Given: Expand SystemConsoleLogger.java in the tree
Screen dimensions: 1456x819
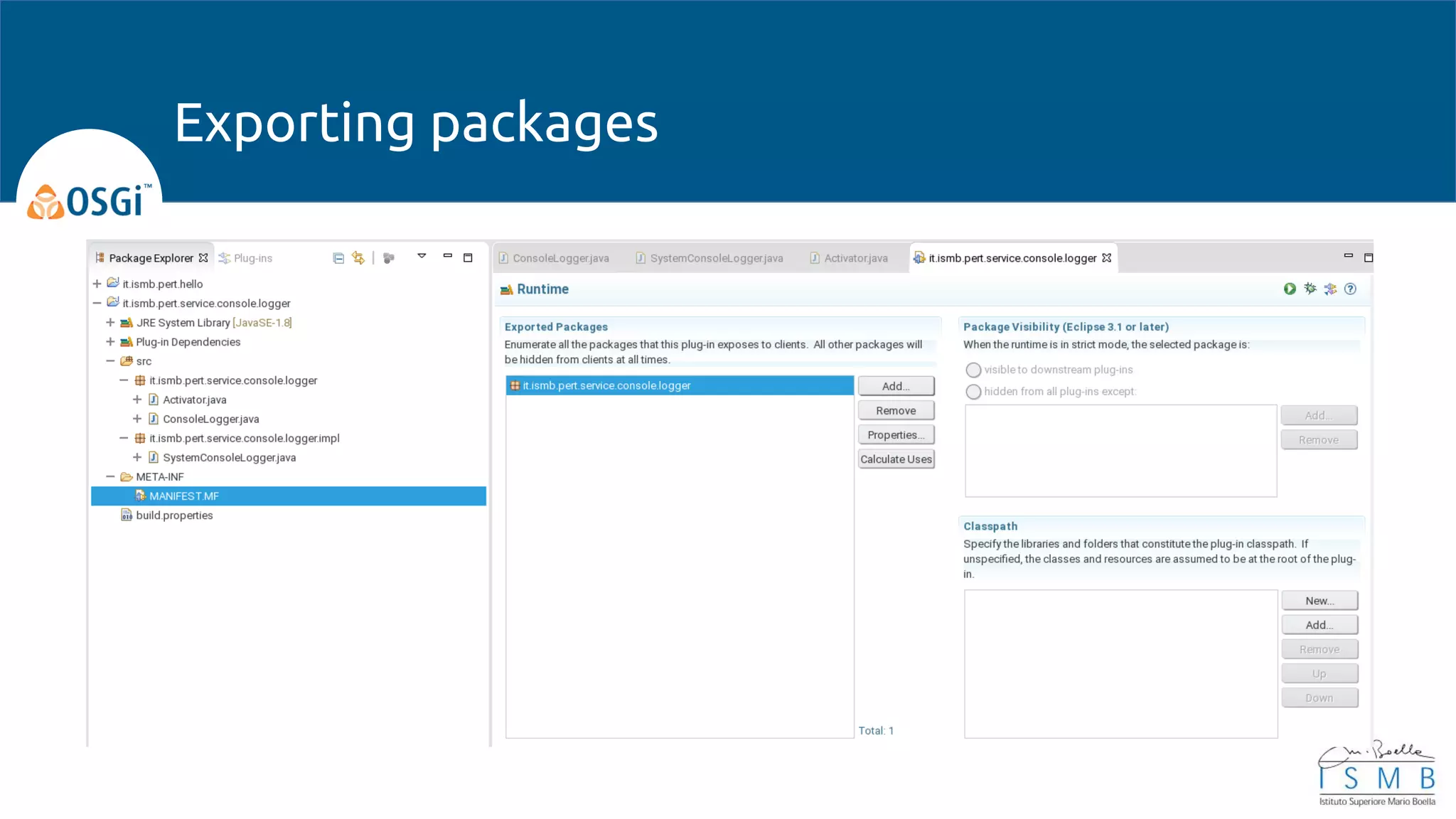Looking at the screenshot, I should (x=137, y=457).
